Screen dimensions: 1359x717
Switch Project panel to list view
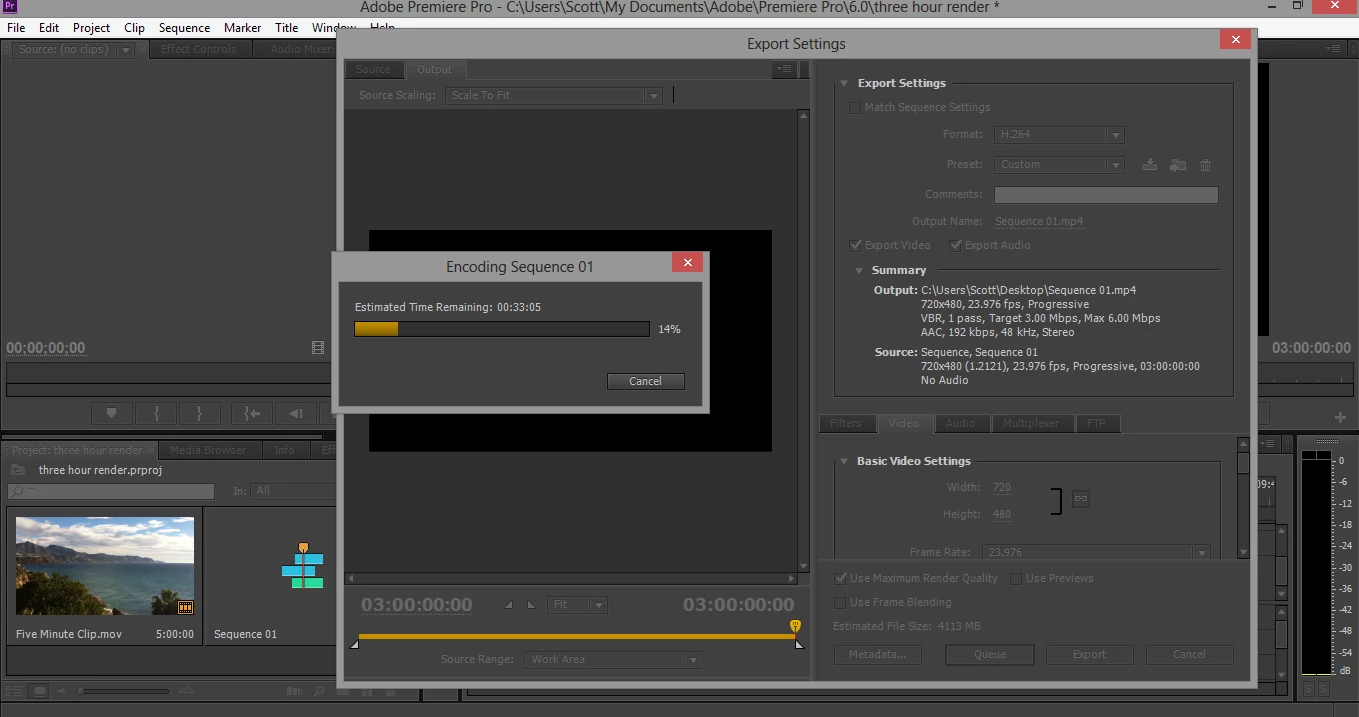tap(16, 691)
